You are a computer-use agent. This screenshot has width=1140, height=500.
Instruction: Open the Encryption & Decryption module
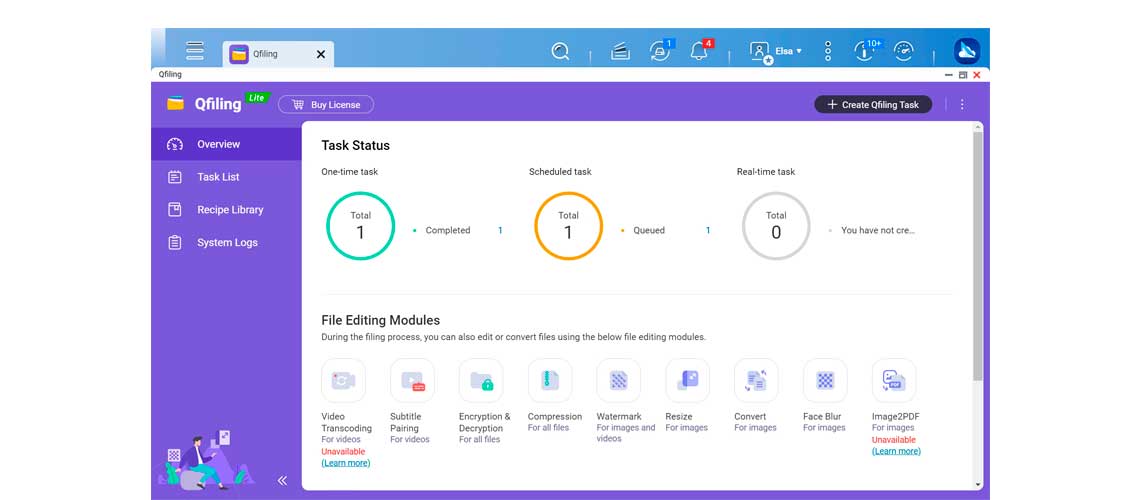[481, 381]
